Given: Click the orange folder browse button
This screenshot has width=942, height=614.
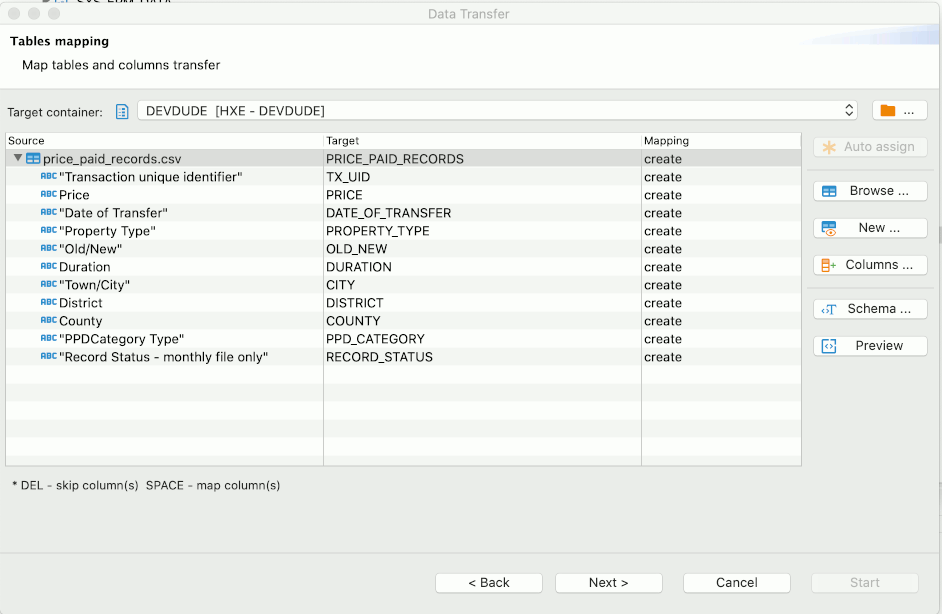Looking at the screenshot, I should coord(899,111).
